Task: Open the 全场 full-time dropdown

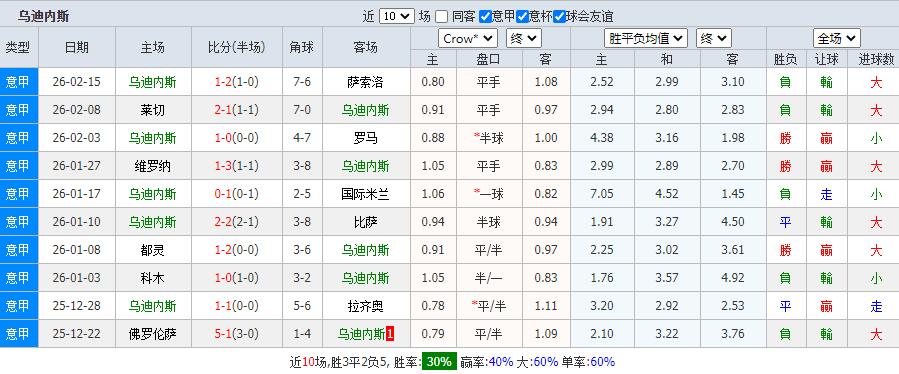Action: [837, 38]
